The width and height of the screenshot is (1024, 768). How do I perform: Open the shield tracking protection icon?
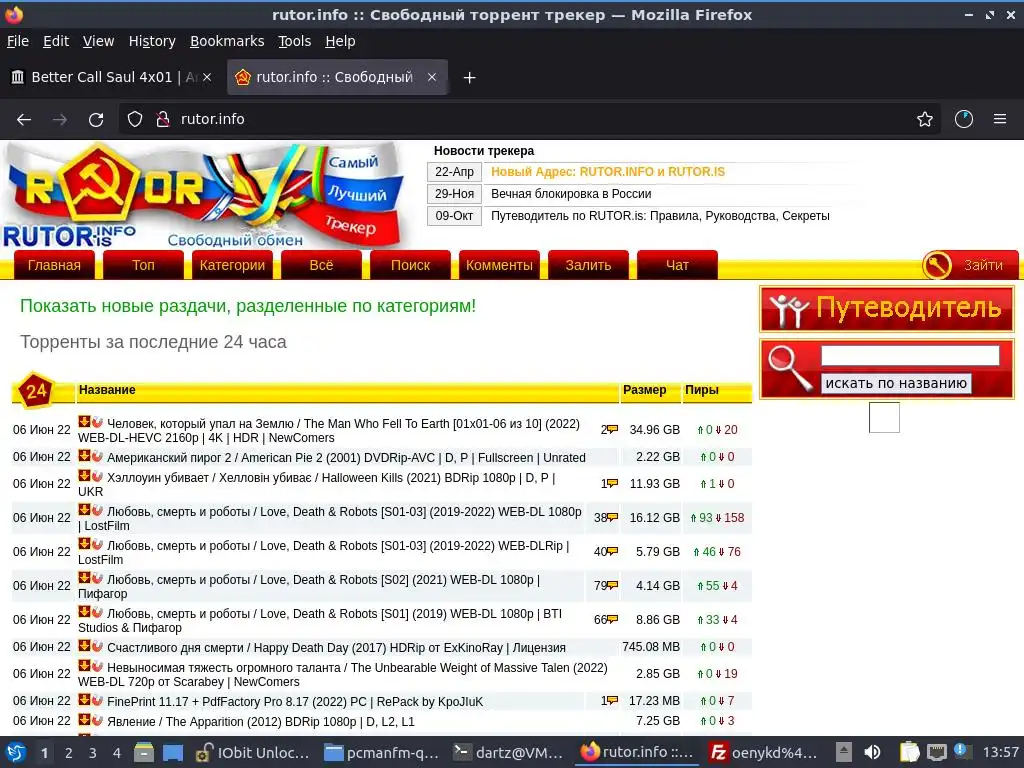point(135,119)
